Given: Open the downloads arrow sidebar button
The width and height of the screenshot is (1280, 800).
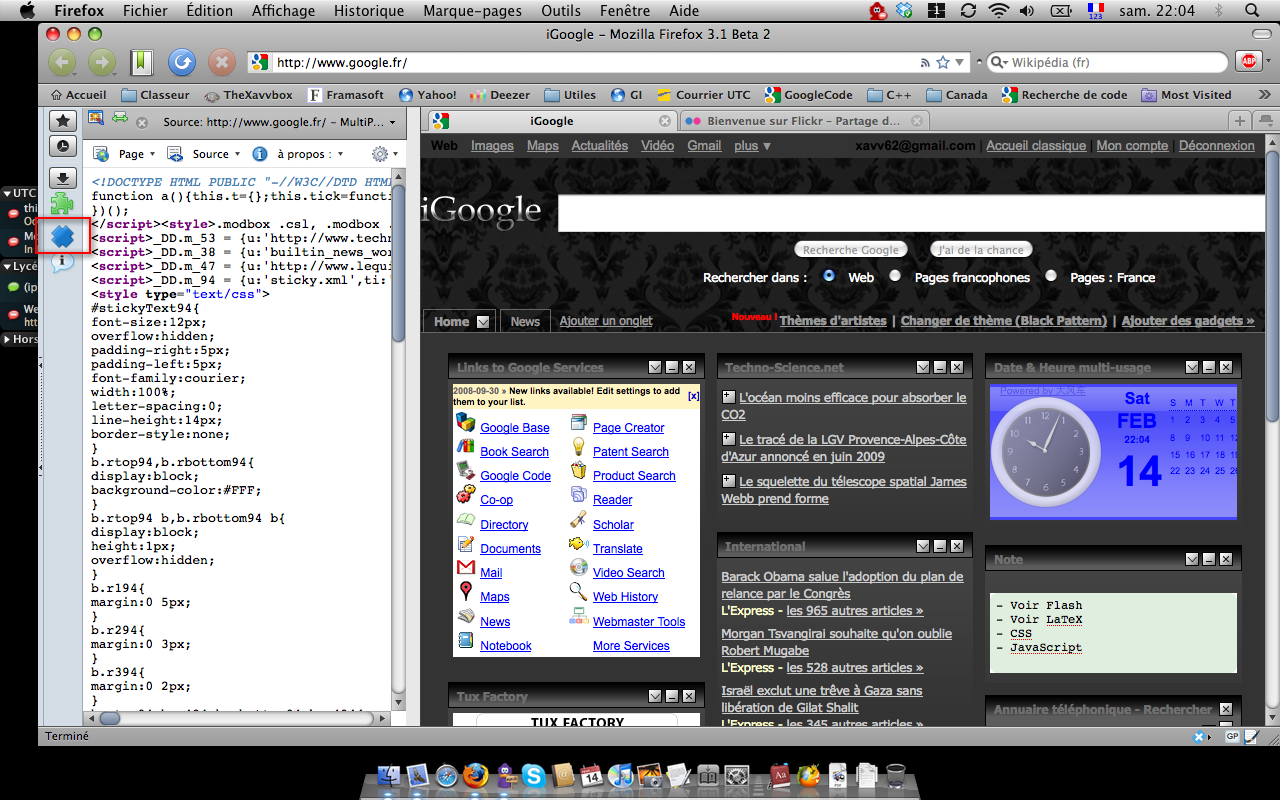Looking at the screenshot, I should coord(63,178).
